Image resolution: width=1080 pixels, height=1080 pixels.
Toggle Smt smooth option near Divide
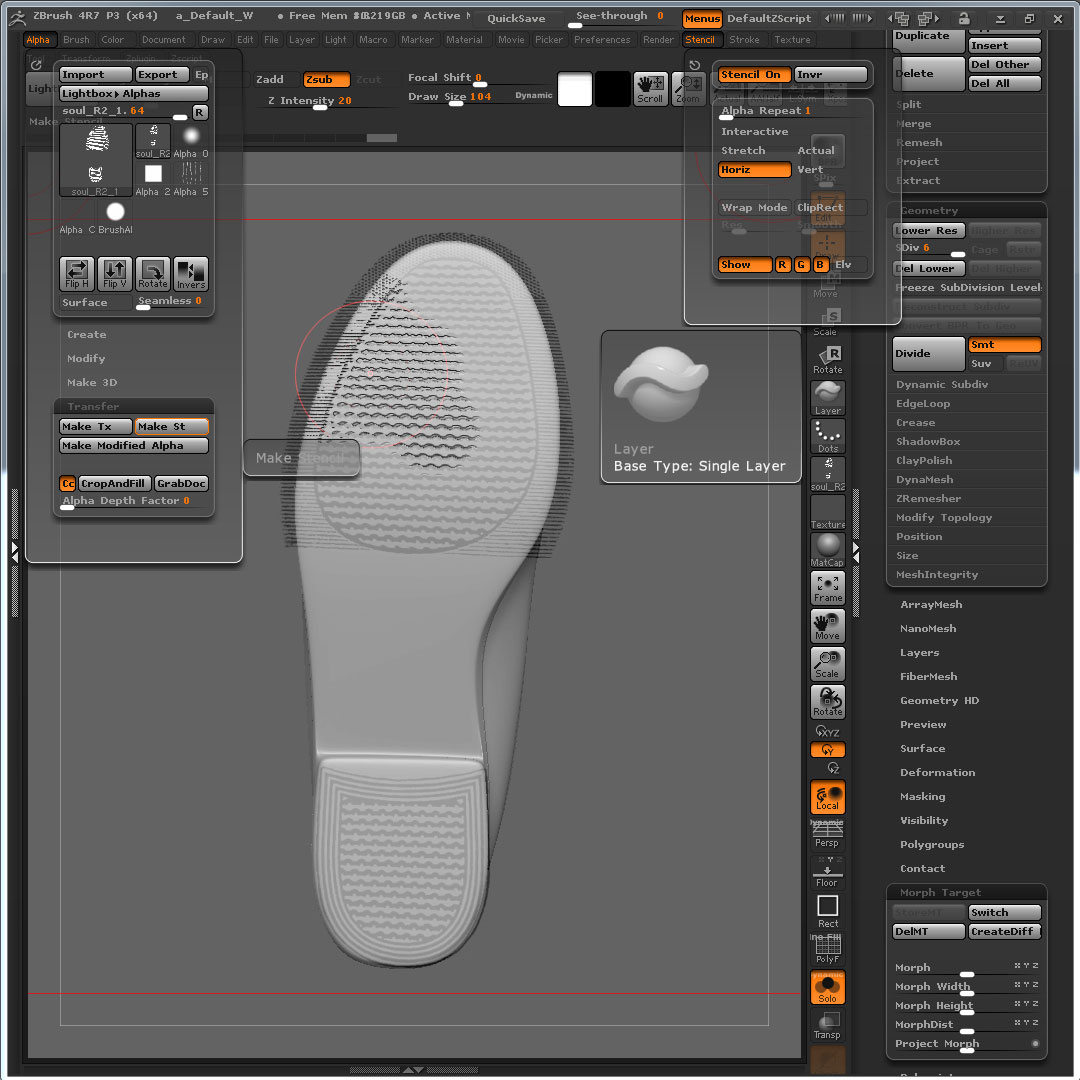pyautogui.click(x=1004, y=344)
